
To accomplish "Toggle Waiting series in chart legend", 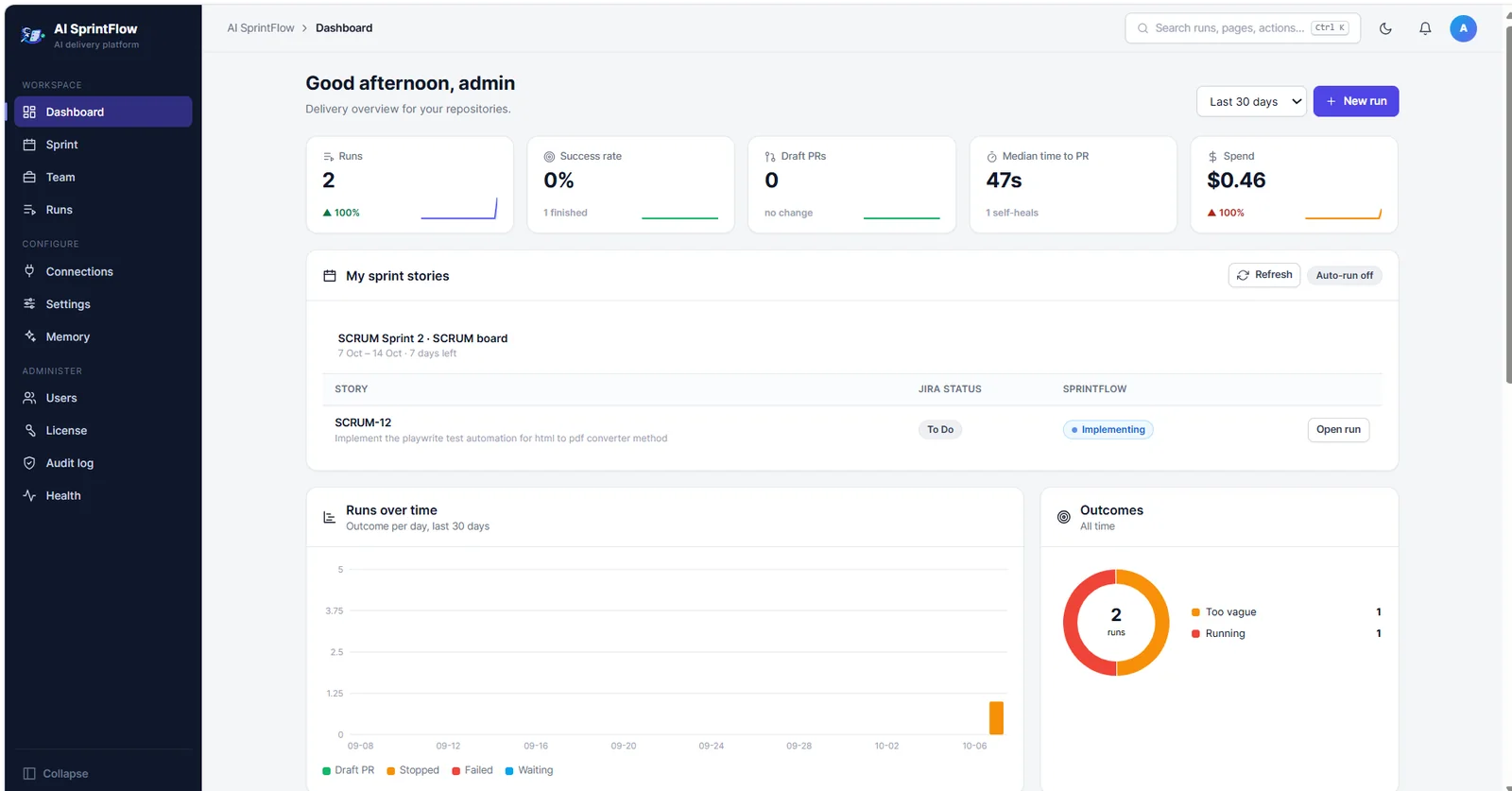I will (529, 770).
